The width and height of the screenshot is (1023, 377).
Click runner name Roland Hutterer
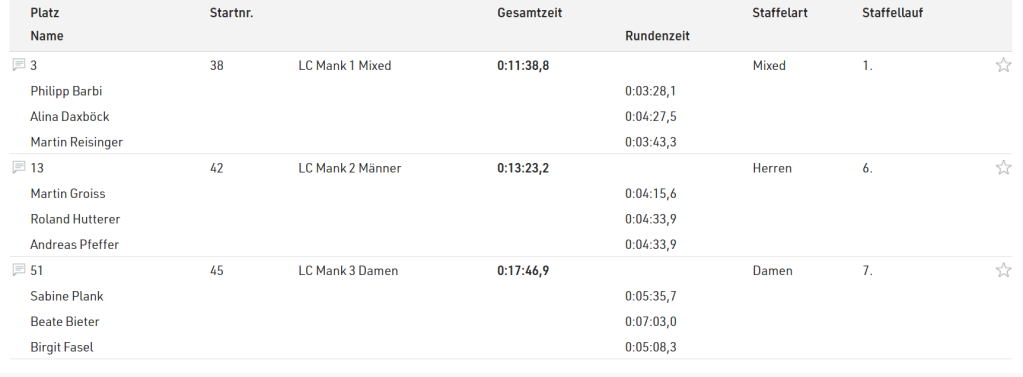point(75,219)
